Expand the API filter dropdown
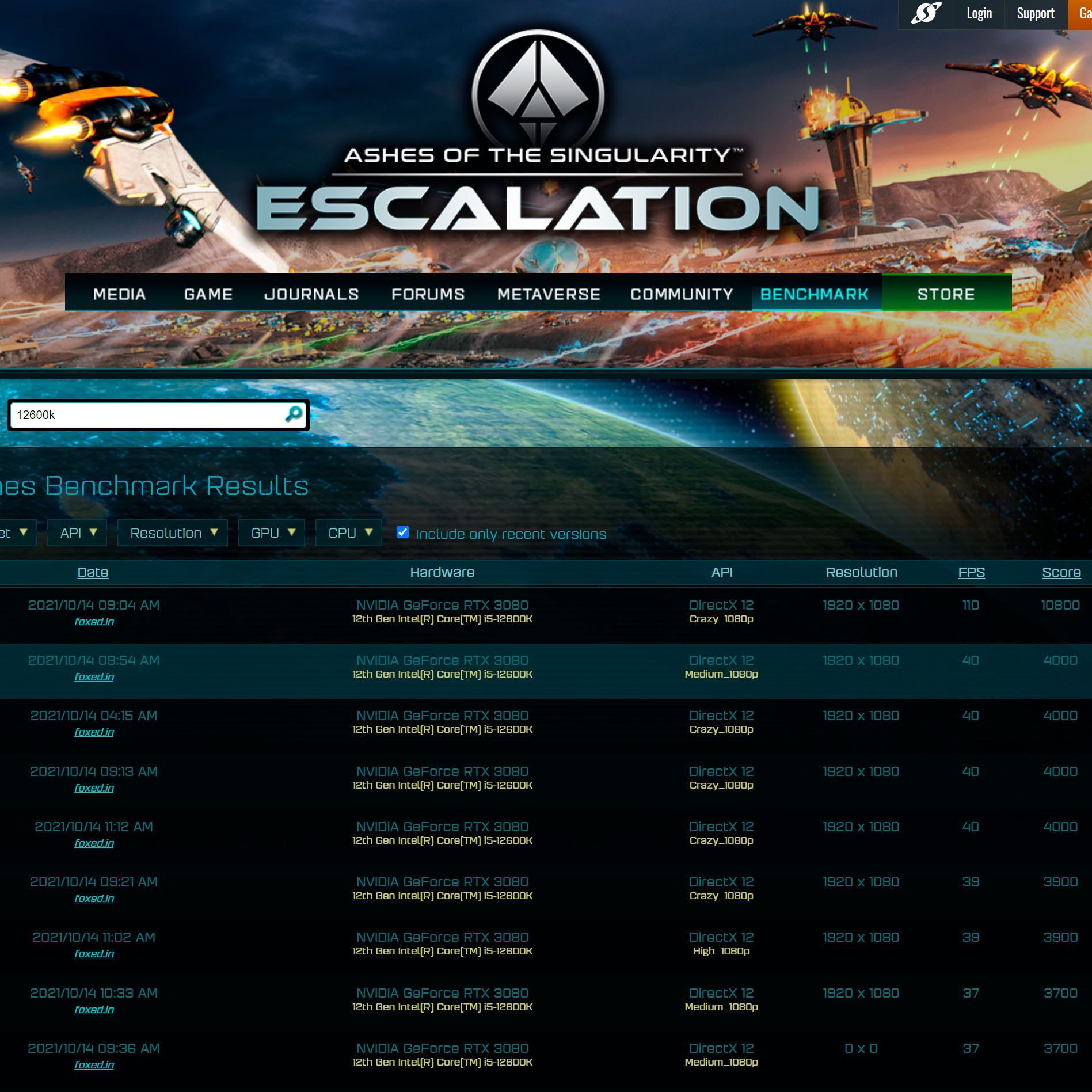Image resolution: width=1092 pixels, height=1092 pixels. [x=78, y=533]
